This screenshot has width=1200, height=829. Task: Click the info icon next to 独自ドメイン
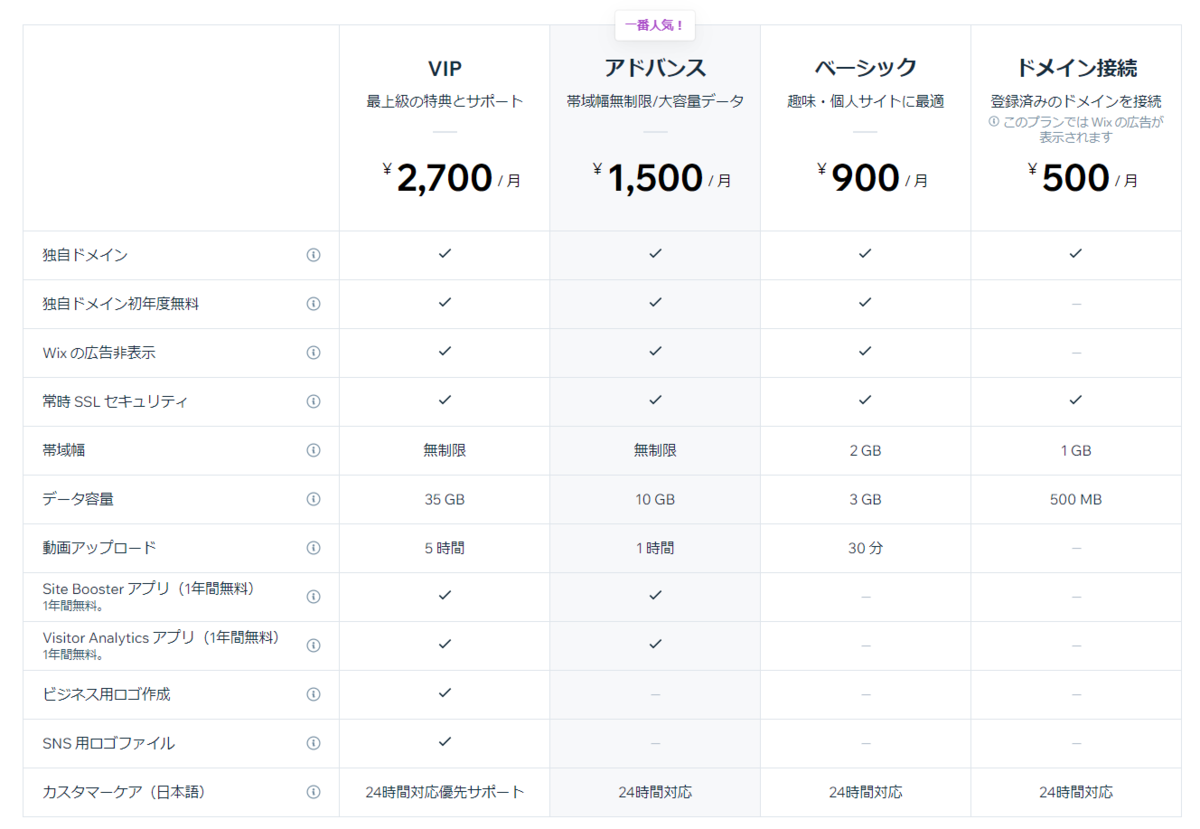(x=313, y=255)
